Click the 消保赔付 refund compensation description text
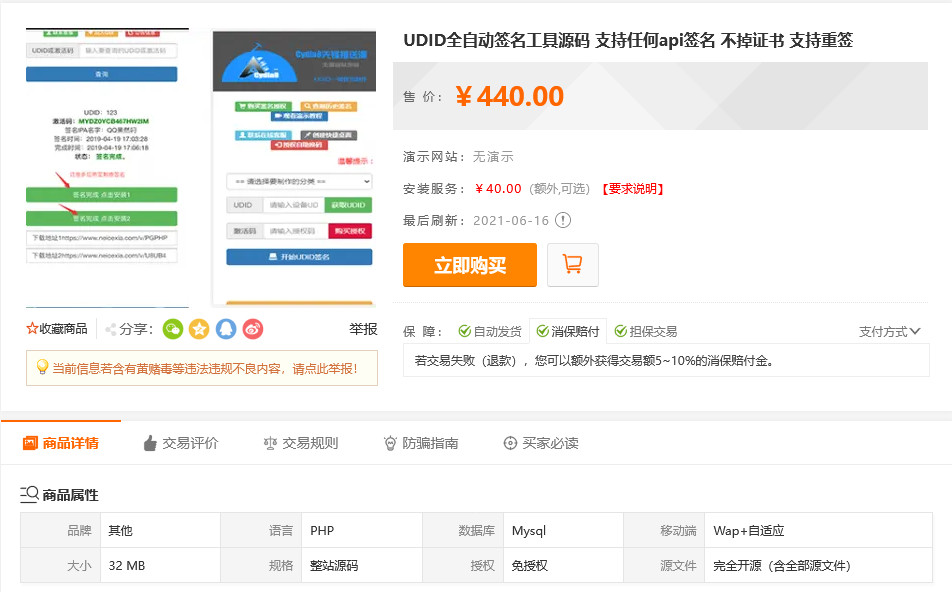Image resolution: width=952 pixels, height=592 pixels. [594, 361]
